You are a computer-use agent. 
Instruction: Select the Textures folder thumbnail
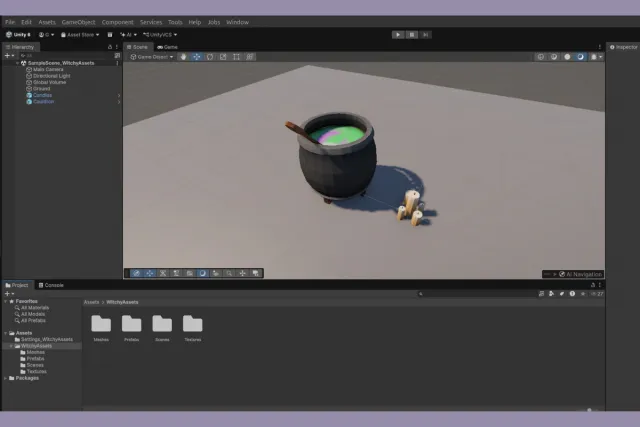click(193, 328)
